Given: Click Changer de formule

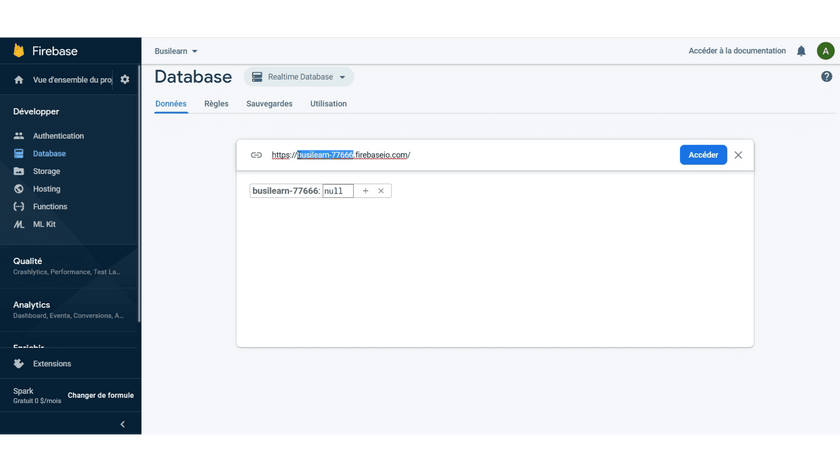Looking at the screenshot, I should pos(101,395).
